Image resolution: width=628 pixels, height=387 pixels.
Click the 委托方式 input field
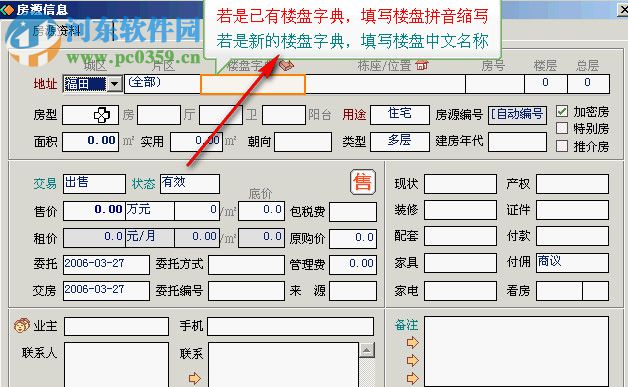click(246, 265)
